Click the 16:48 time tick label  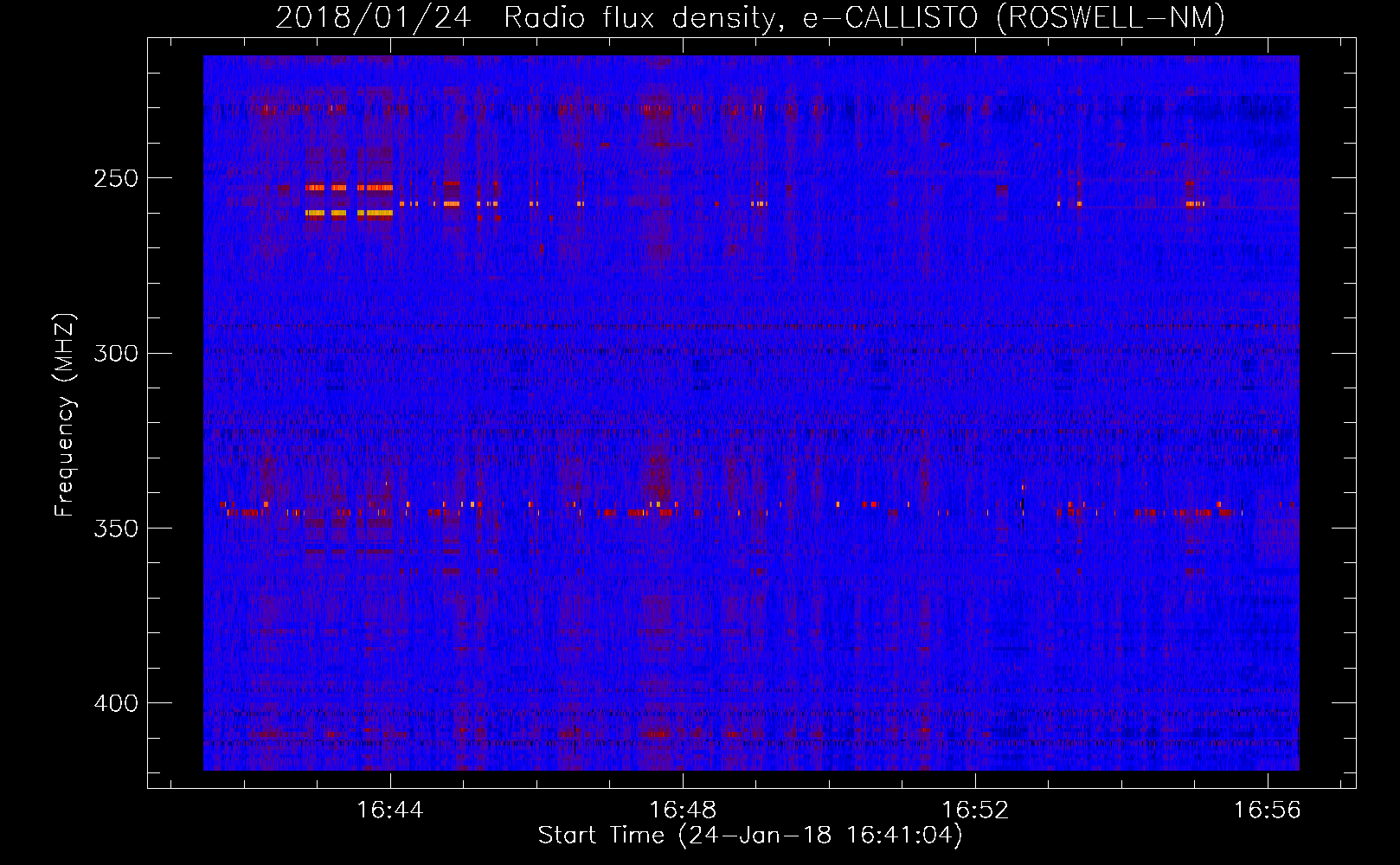tap(683, 811)
